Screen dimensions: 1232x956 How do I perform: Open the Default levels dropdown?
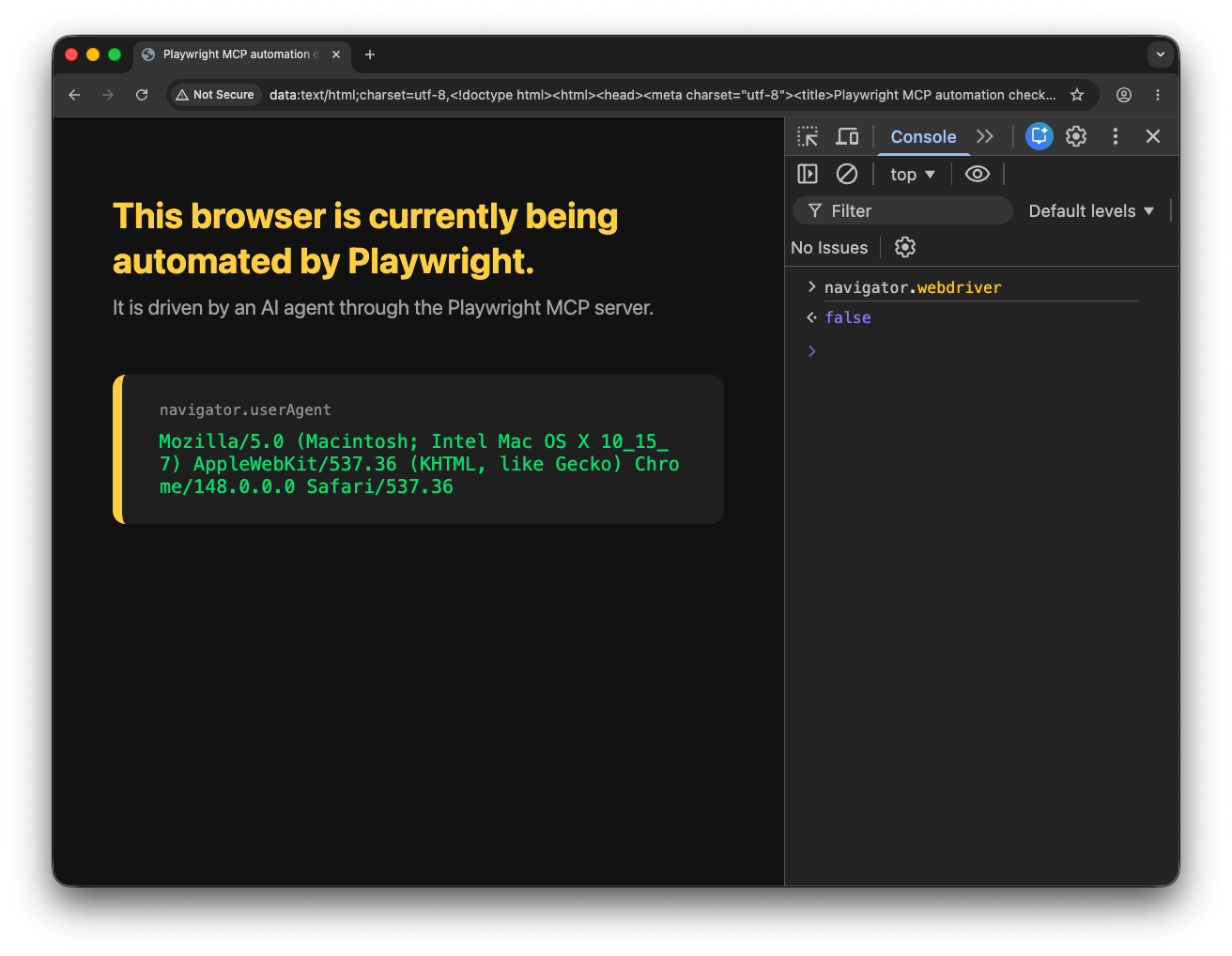coord(1091,210)
